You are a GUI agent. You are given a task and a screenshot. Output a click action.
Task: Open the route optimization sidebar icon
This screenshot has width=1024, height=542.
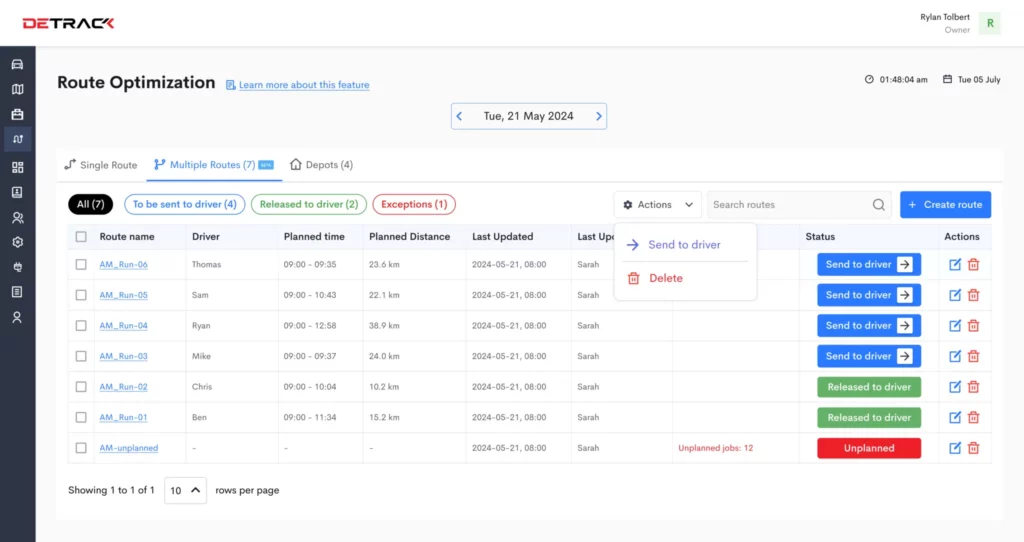[x=18, y=139]
